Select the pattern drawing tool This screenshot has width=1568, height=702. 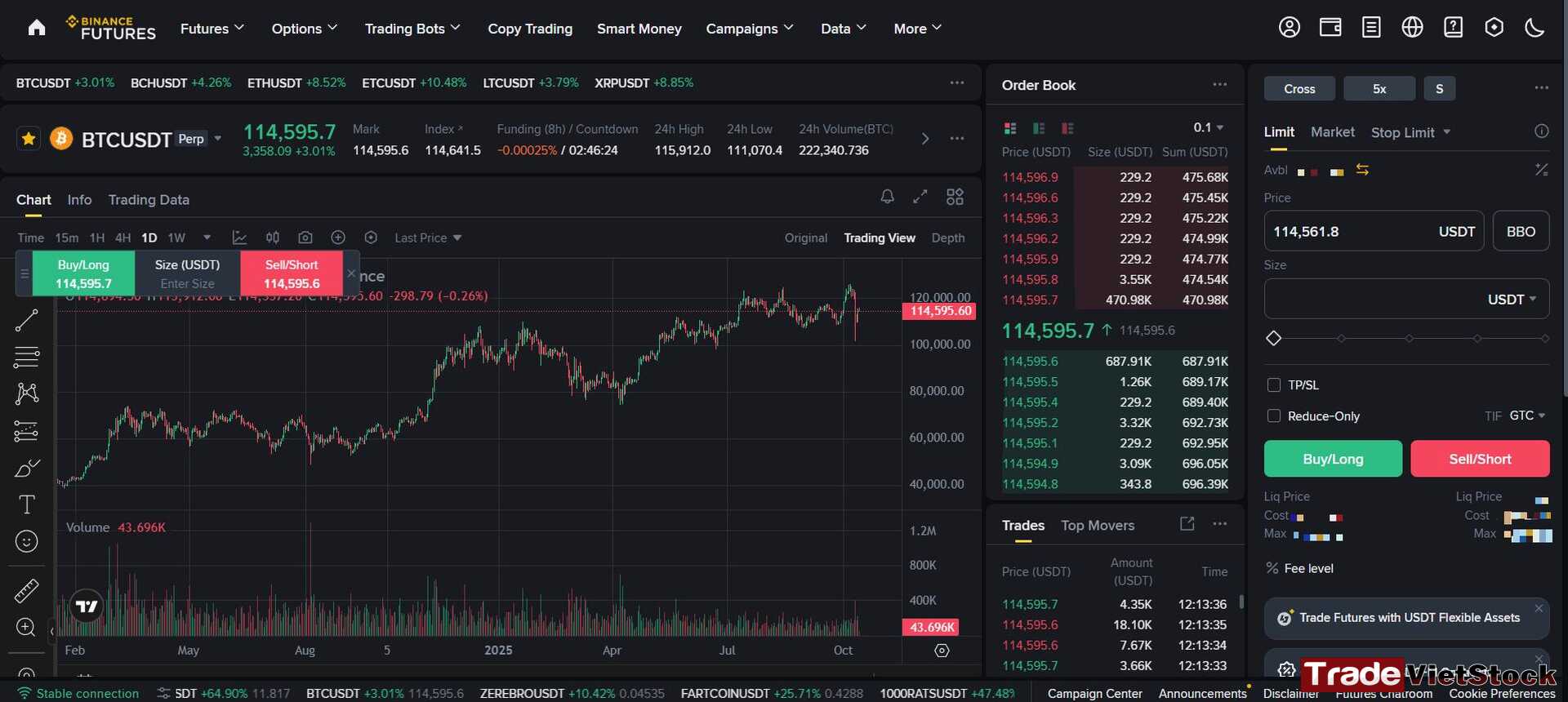point(26,393)
